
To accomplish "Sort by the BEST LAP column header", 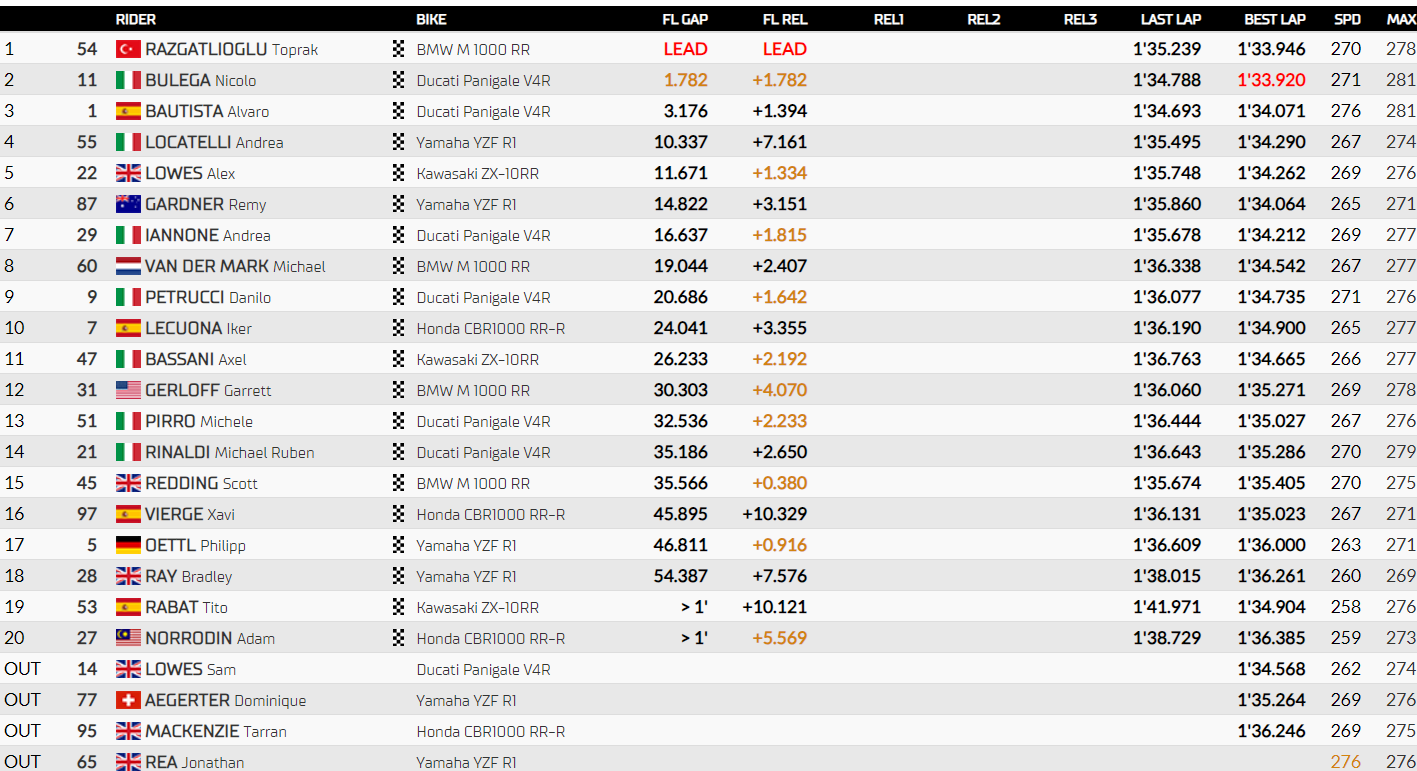I will (1274, 19).
